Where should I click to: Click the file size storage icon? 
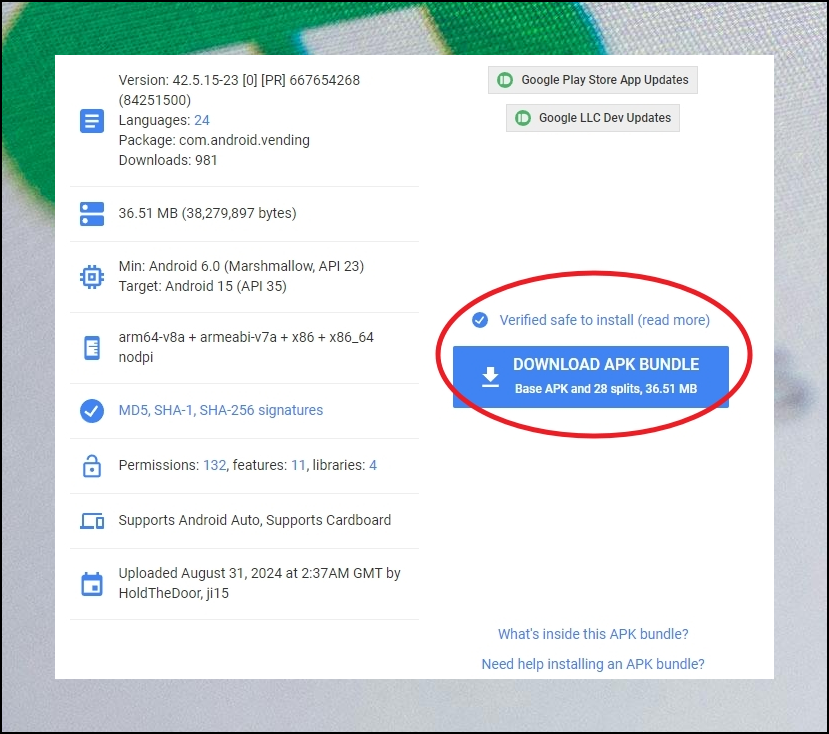click(92, 214)
